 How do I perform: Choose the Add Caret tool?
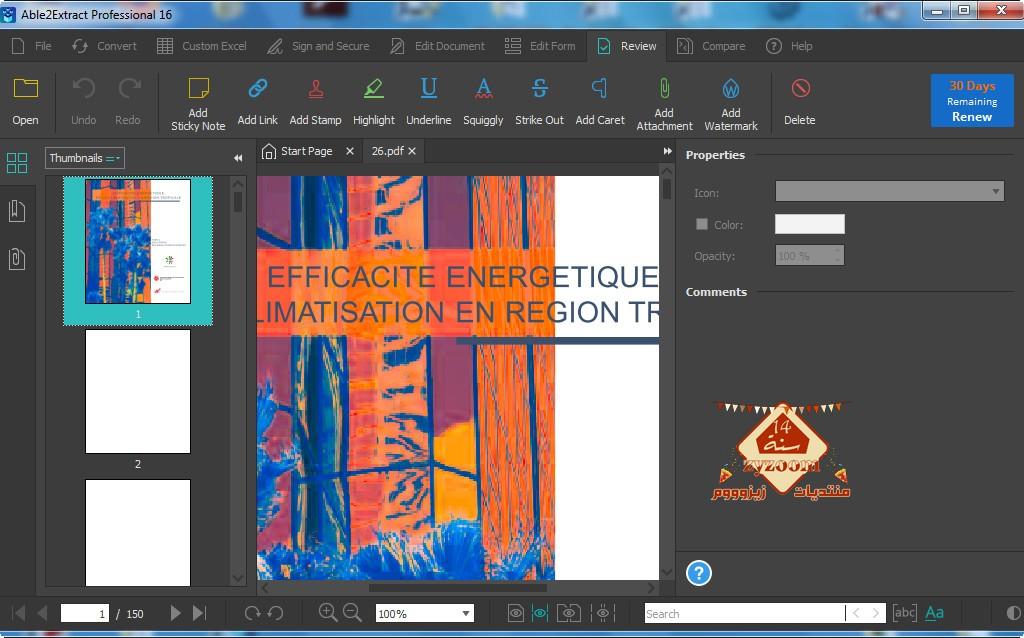point(600,100)
